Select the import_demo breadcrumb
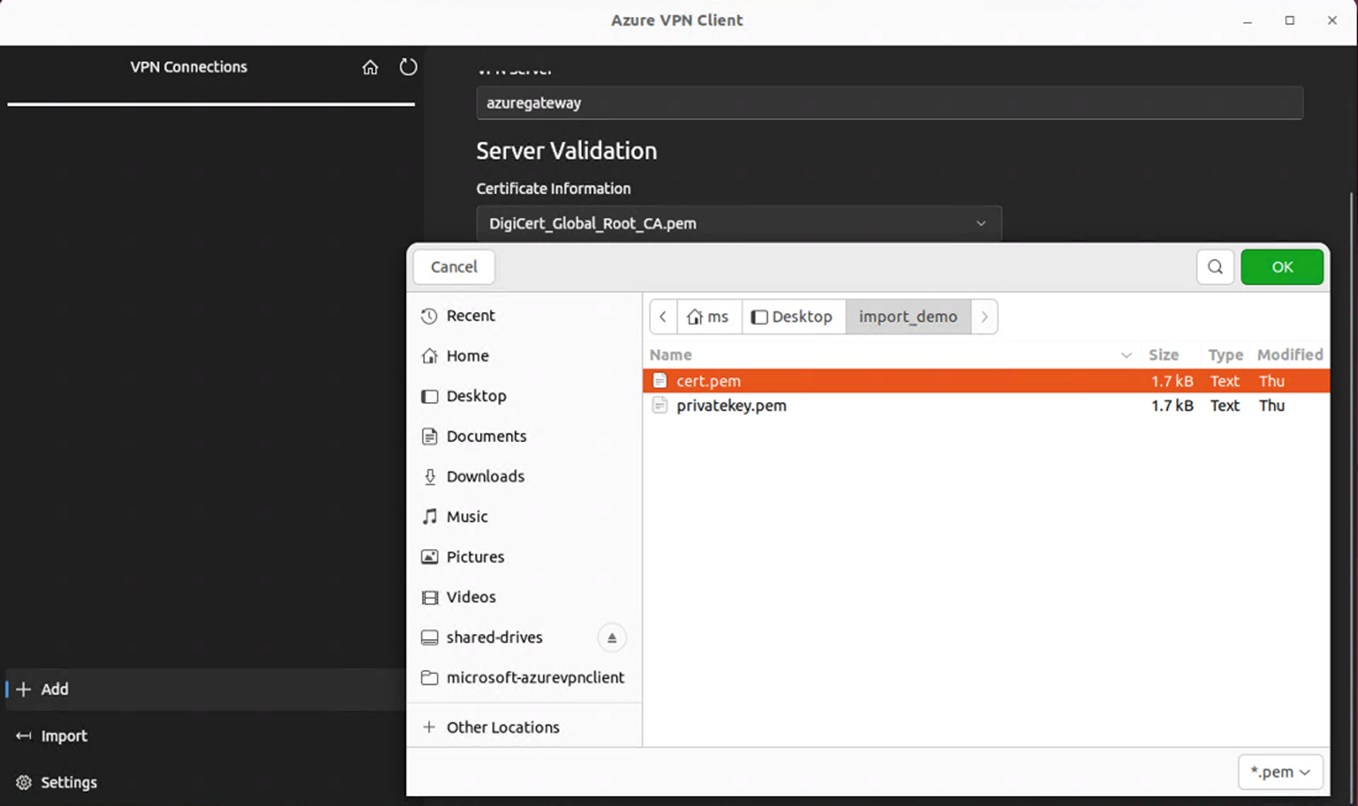The height and width of the screenshot is (806, 1358). [908, 316]
